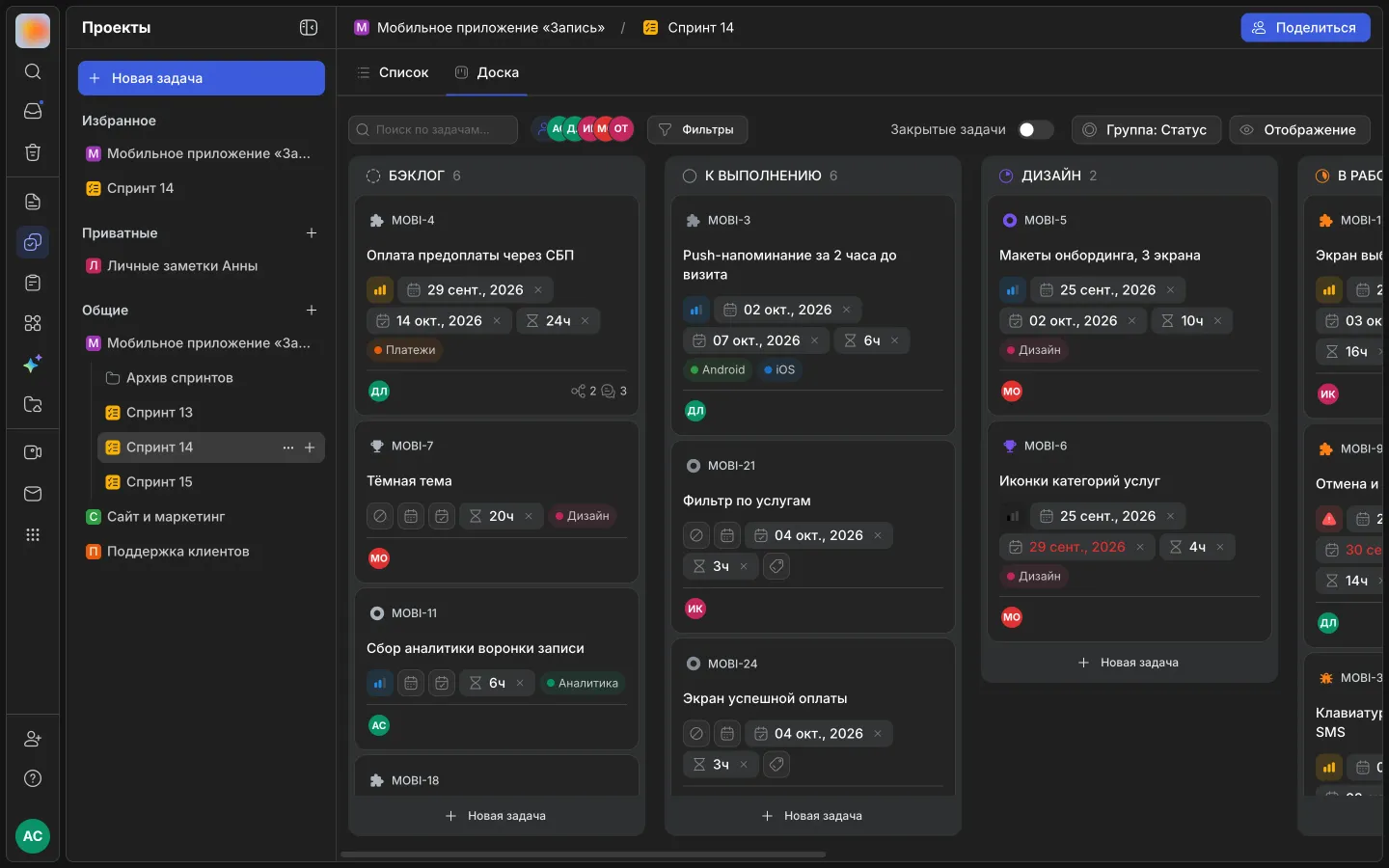Click the Поделиться button
Image resolution: width=1389 pixels, height=868 pixels.
(x=1304, y=28)
